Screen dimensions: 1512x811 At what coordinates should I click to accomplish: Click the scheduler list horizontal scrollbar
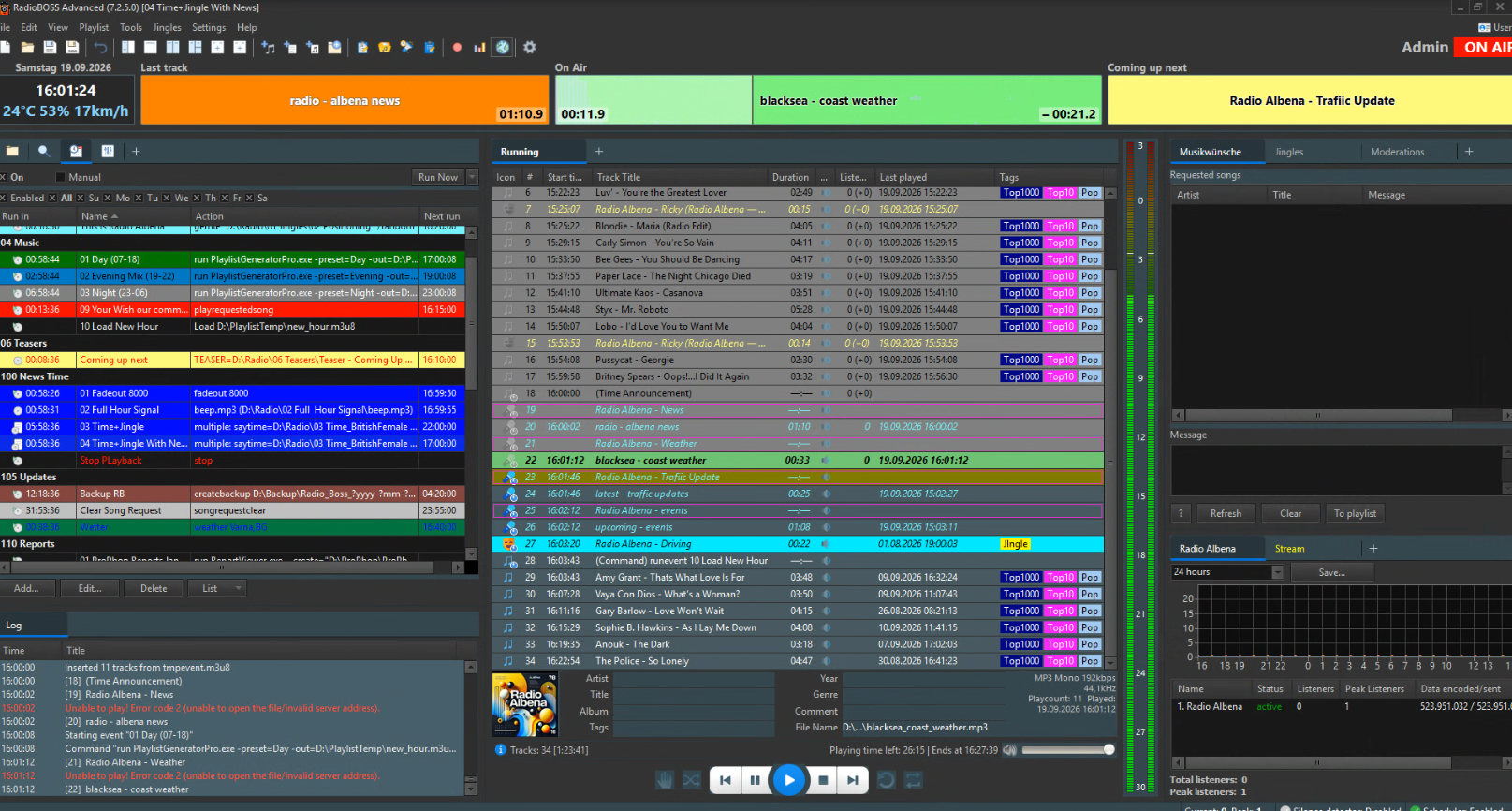coord(225,567)
